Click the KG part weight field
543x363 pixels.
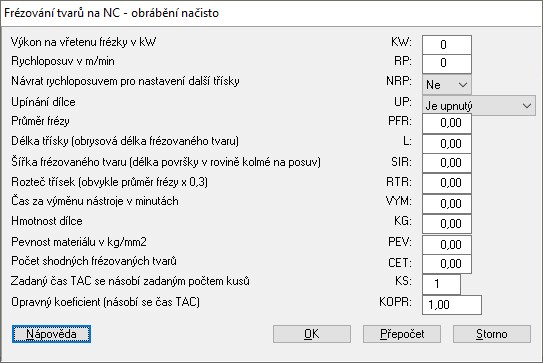(x=447, y=224)
